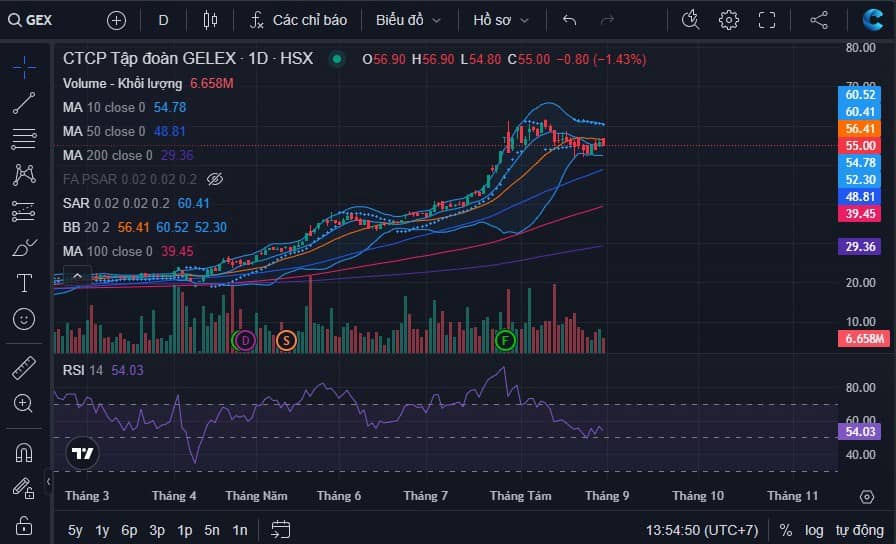Collapse the indicator legend with chevron
Image resolution: width=896 pixels, height=544 pixels.
coord(77,276)
